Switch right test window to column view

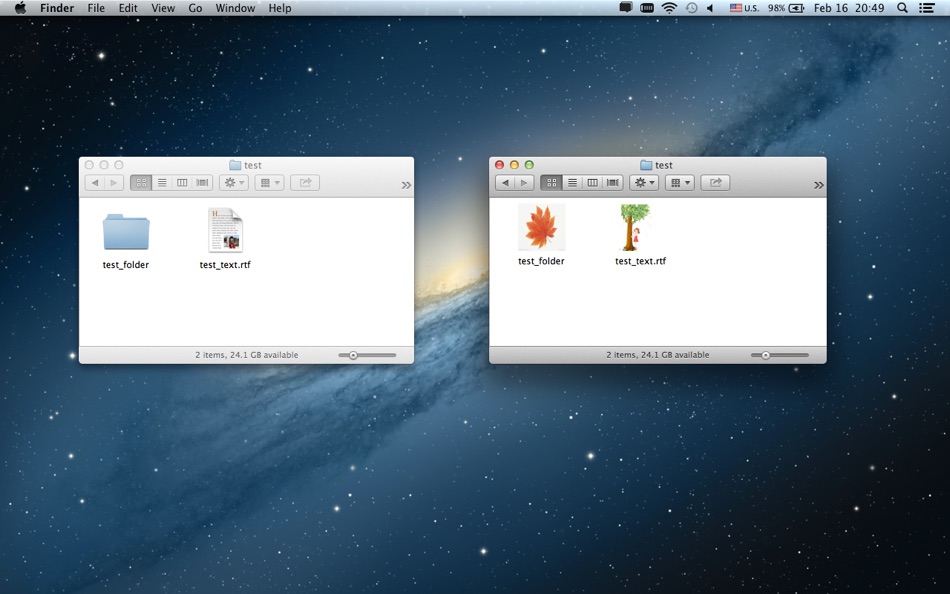tap(593, 182)
